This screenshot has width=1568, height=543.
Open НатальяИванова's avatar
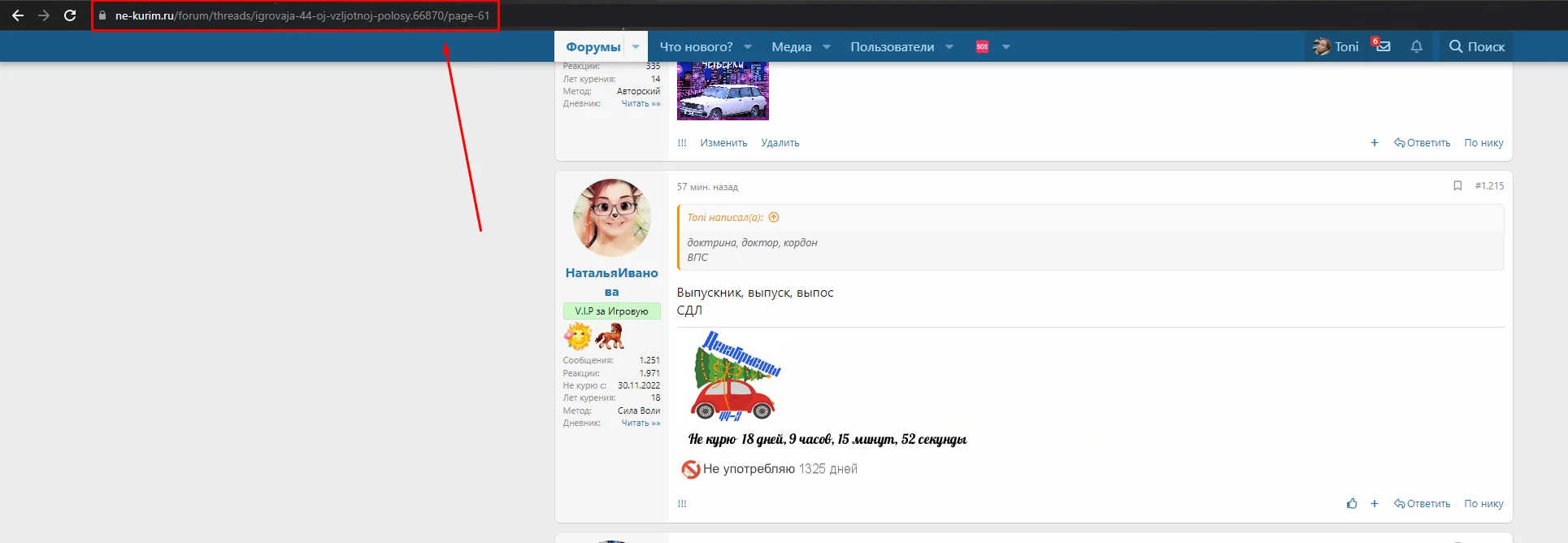point(611,218)
